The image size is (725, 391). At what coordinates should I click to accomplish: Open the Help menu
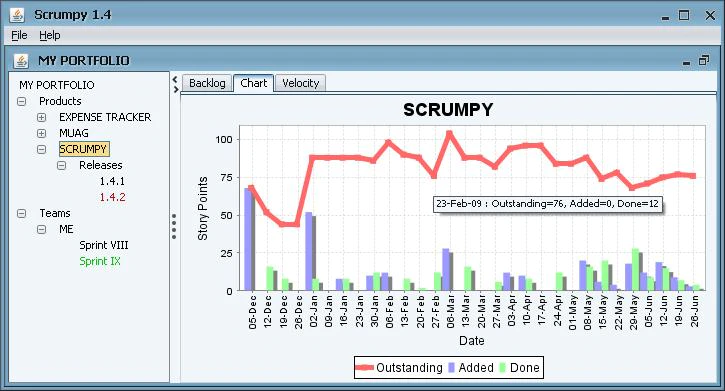click(x=49, y=35)
